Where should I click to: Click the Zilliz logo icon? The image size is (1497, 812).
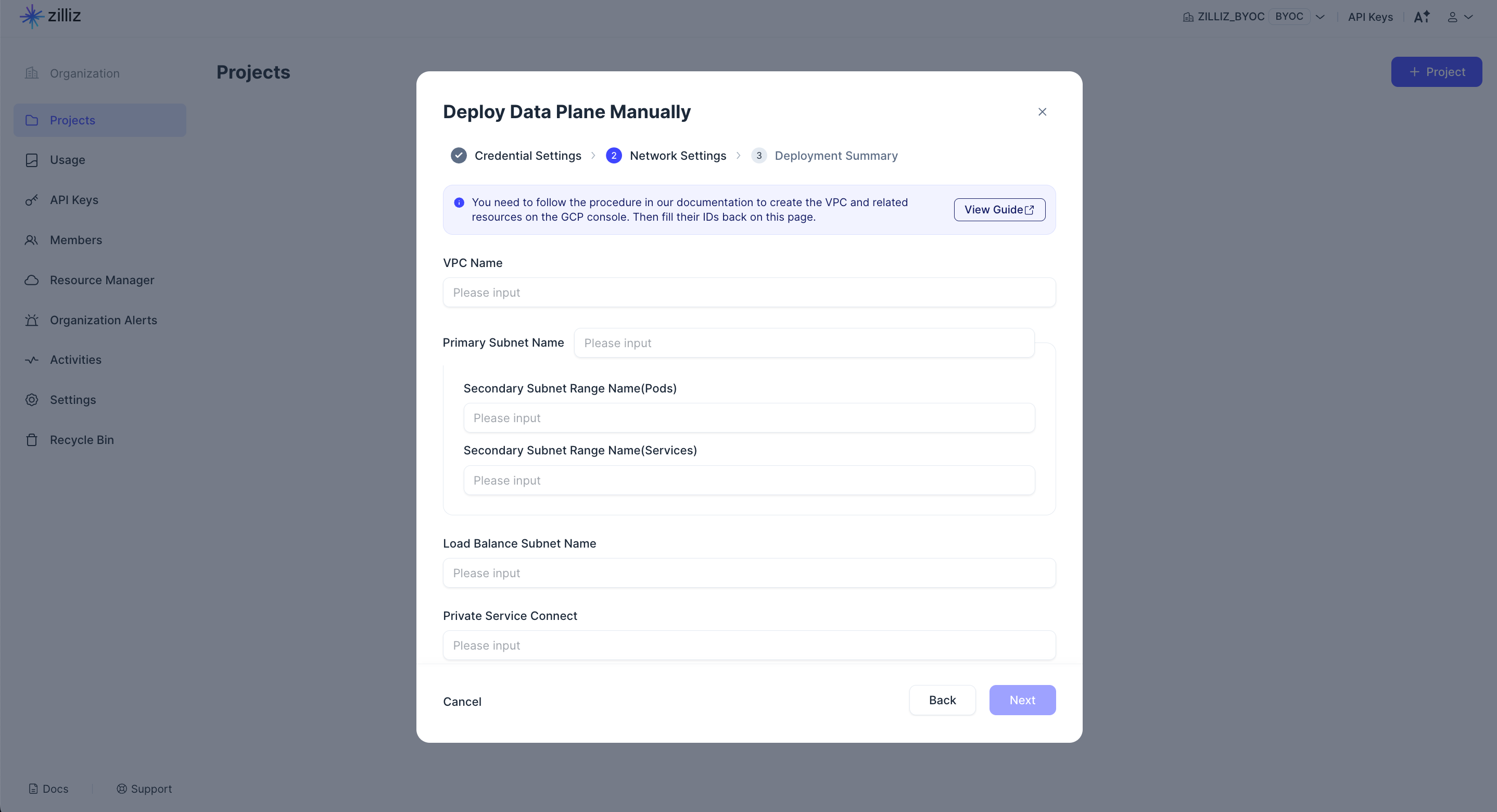[x=32, y=16]
